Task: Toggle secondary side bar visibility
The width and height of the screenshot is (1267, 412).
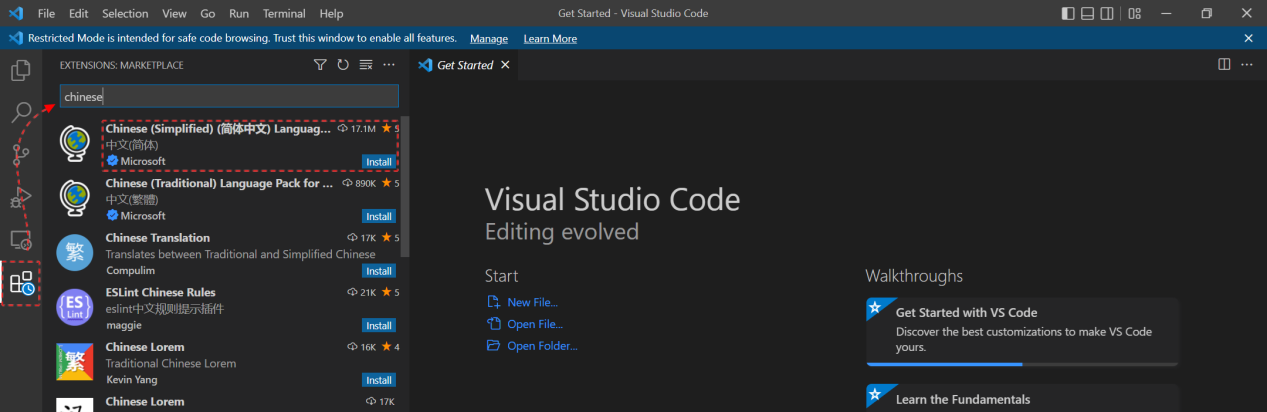Action: [1107, 13]
